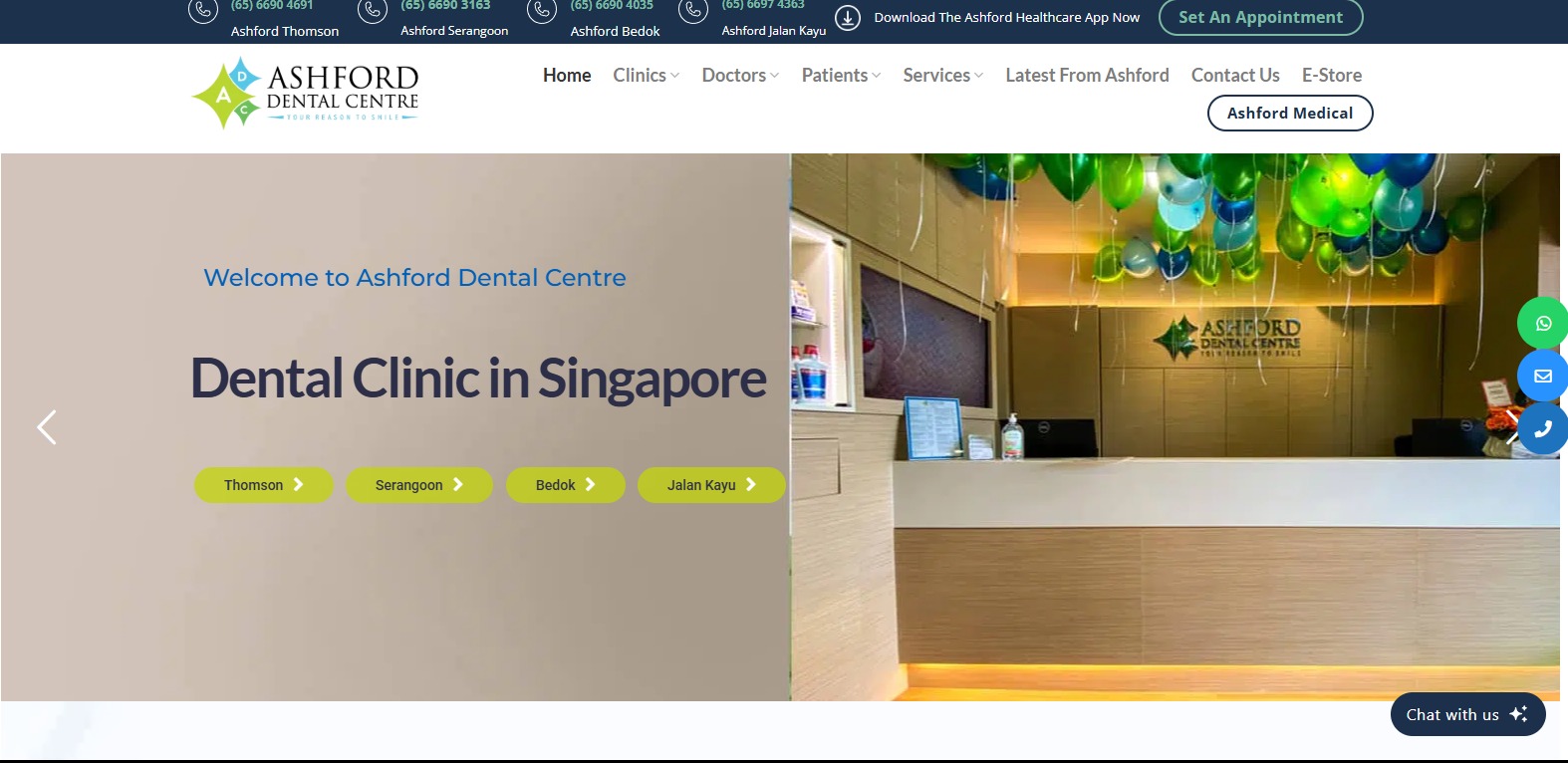Image resolution: width=1568 pixels, height=763 pixels.
Task: Select the Bedok clinic button
Action: tap(566, 485)
